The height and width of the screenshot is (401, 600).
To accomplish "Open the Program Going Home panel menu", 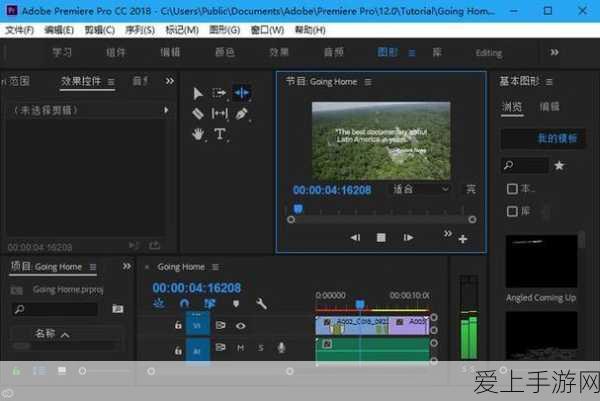I will [x=368, y=82].
